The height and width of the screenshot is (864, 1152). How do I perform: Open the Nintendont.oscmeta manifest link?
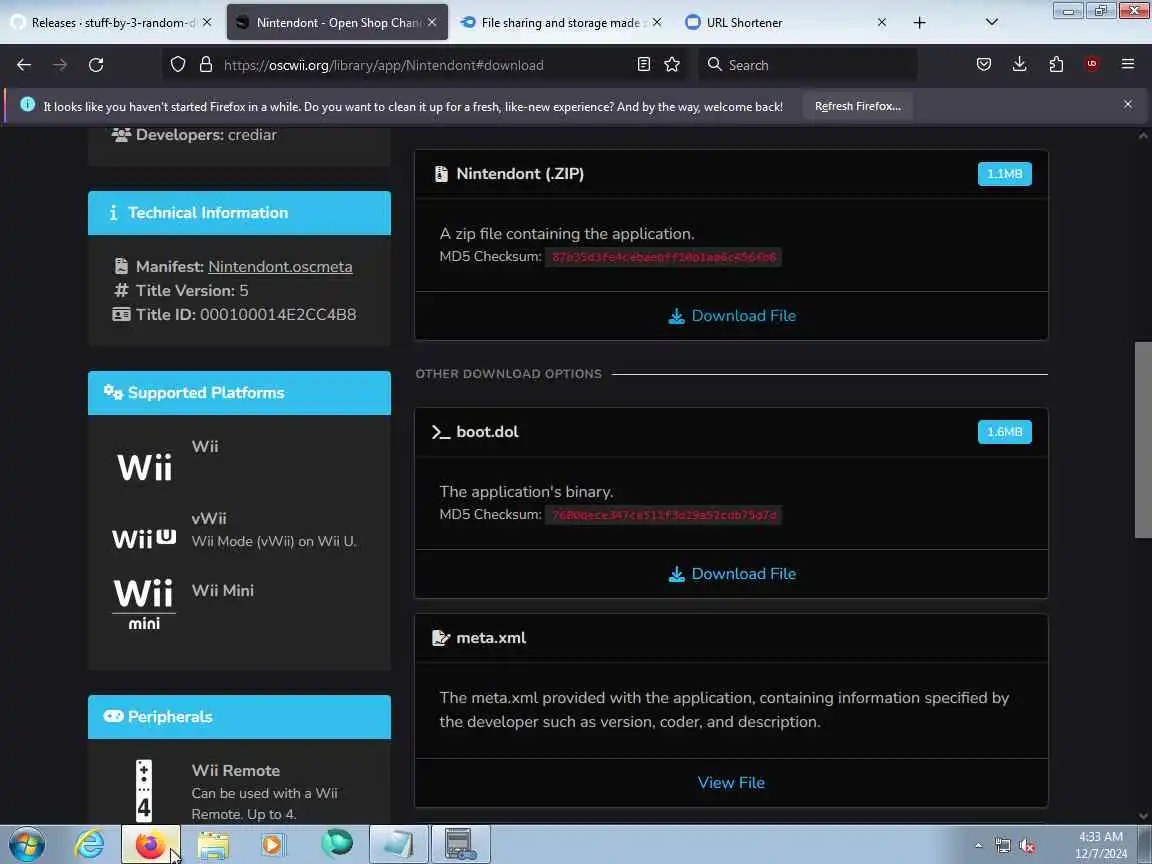click(280, 267)
